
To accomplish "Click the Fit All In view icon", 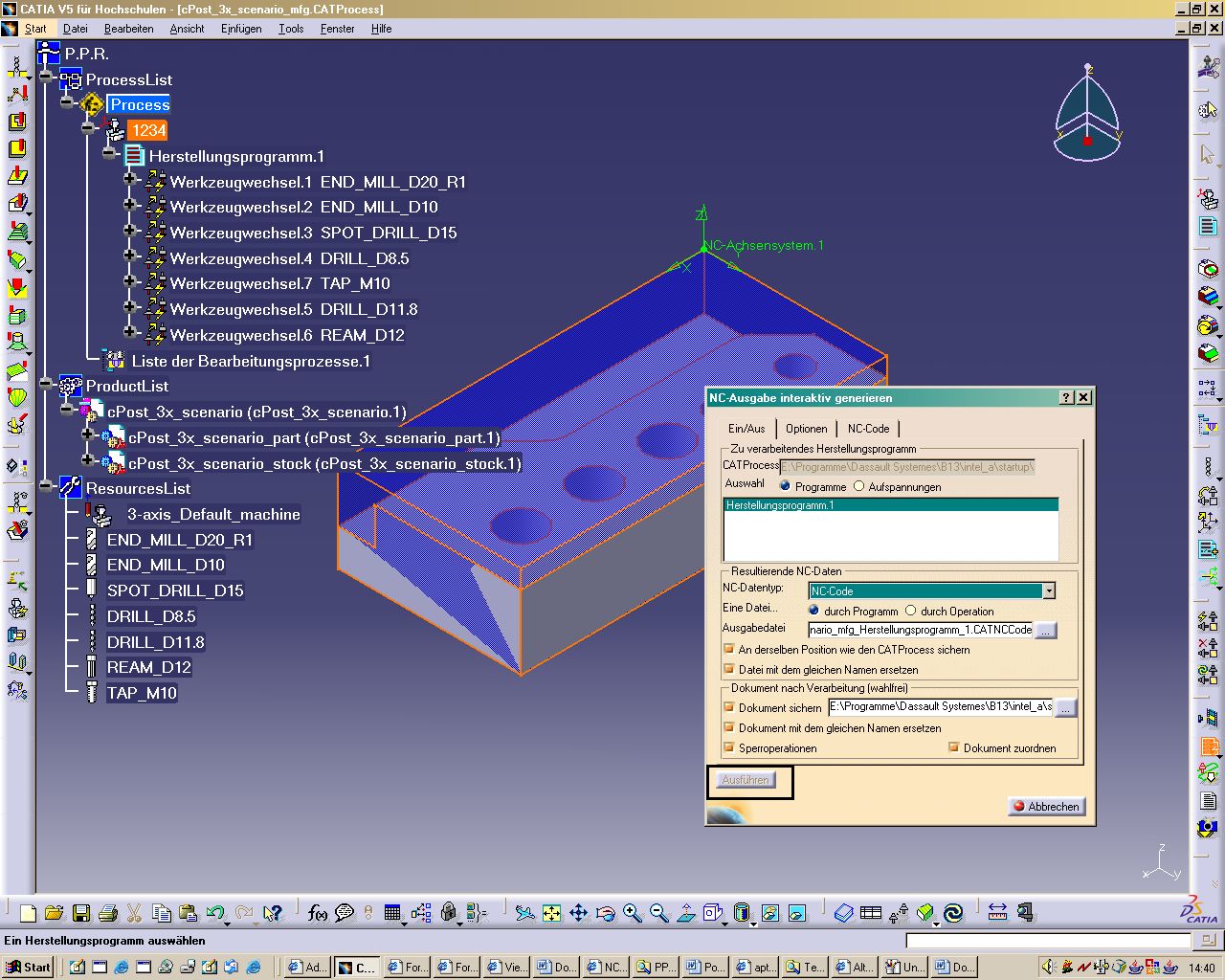I will point(552,913).
